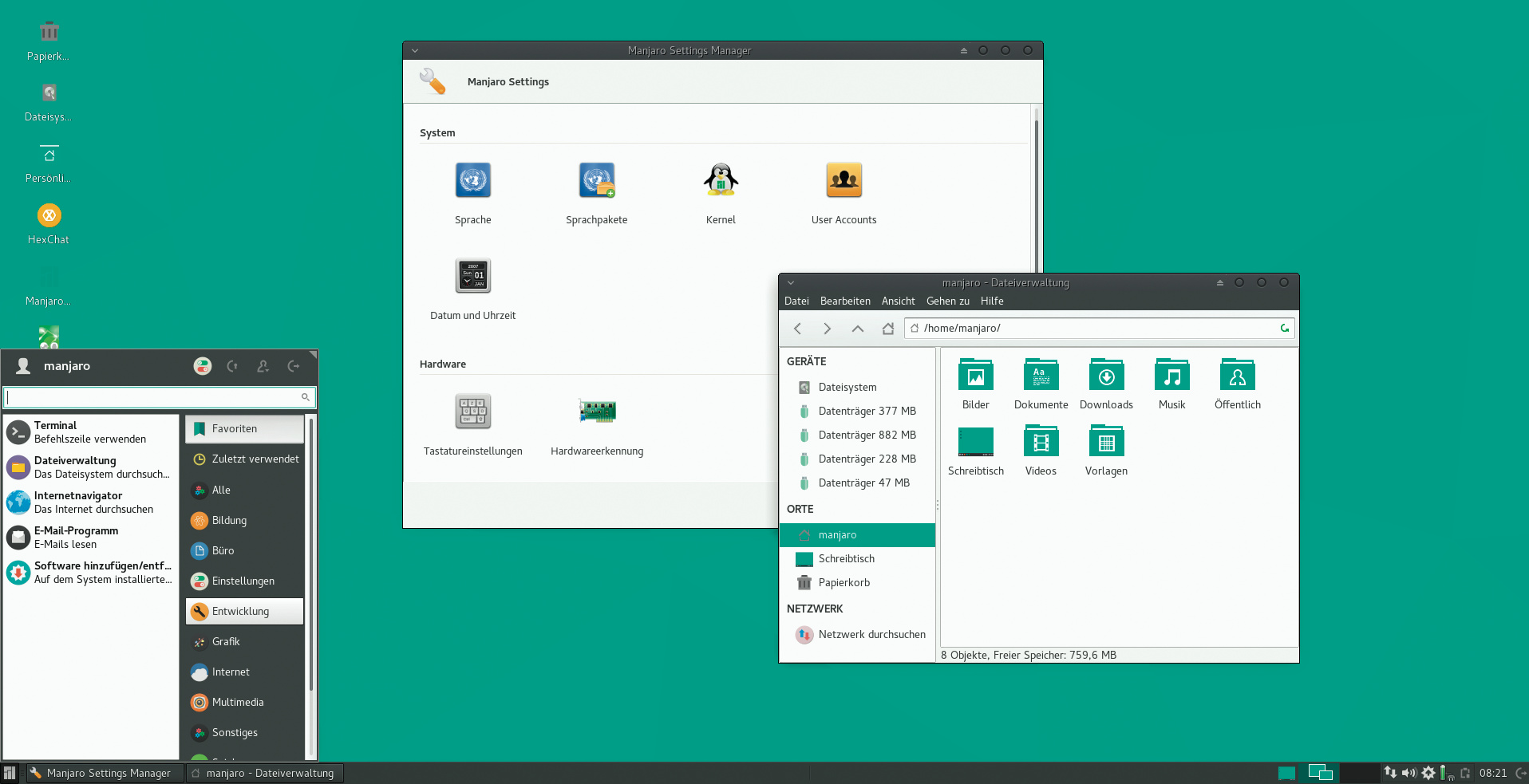Screen dimensions: 1529x784
Task: Open Sprachpakete language packages
Action: pos(596,181)
